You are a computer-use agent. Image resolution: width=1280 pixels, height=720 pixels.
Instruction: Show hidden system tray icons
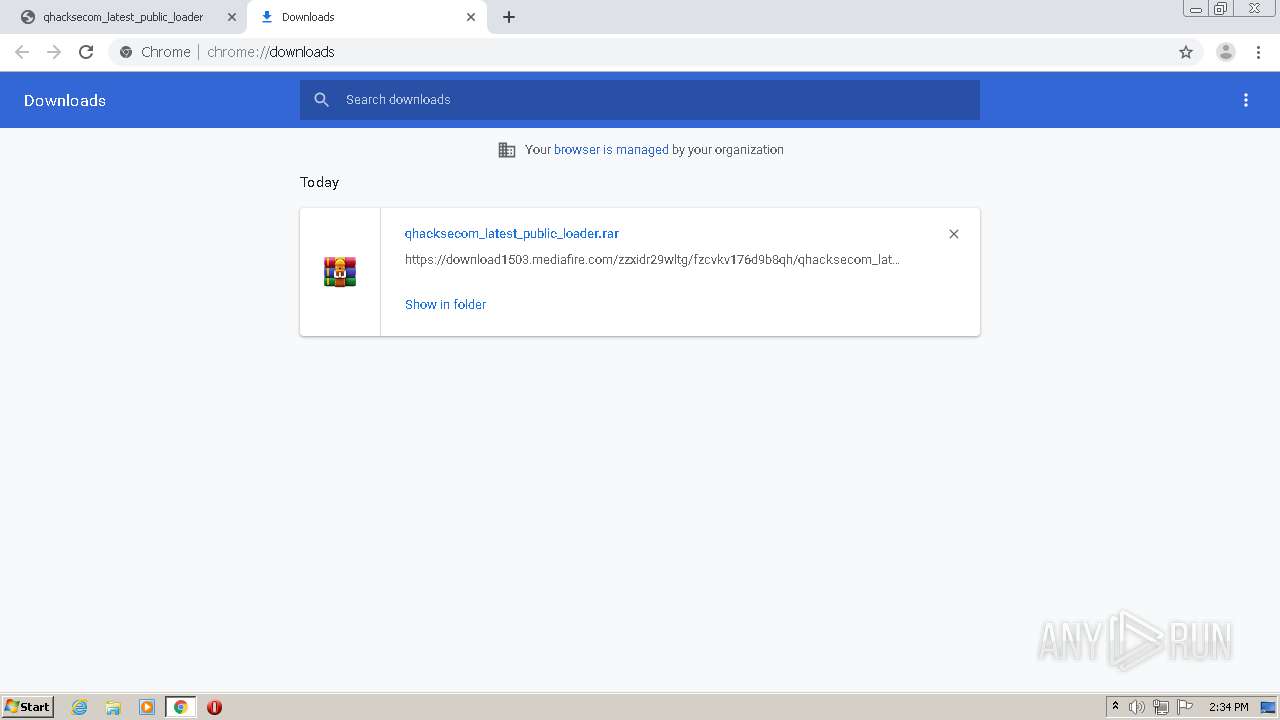(x=1115, y=707)
